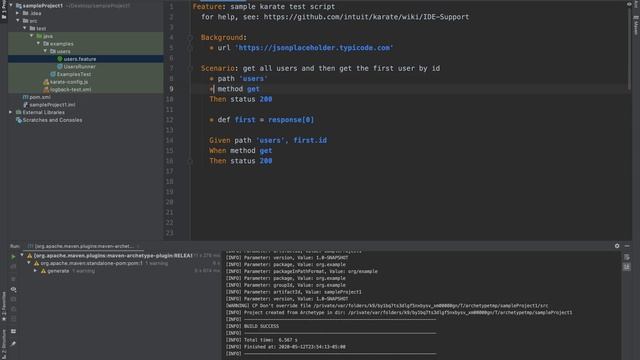Viewport: 640px width, 360px height.
Task: Click the pom.xml Maven icon
Action: click(x=25, y=97)
